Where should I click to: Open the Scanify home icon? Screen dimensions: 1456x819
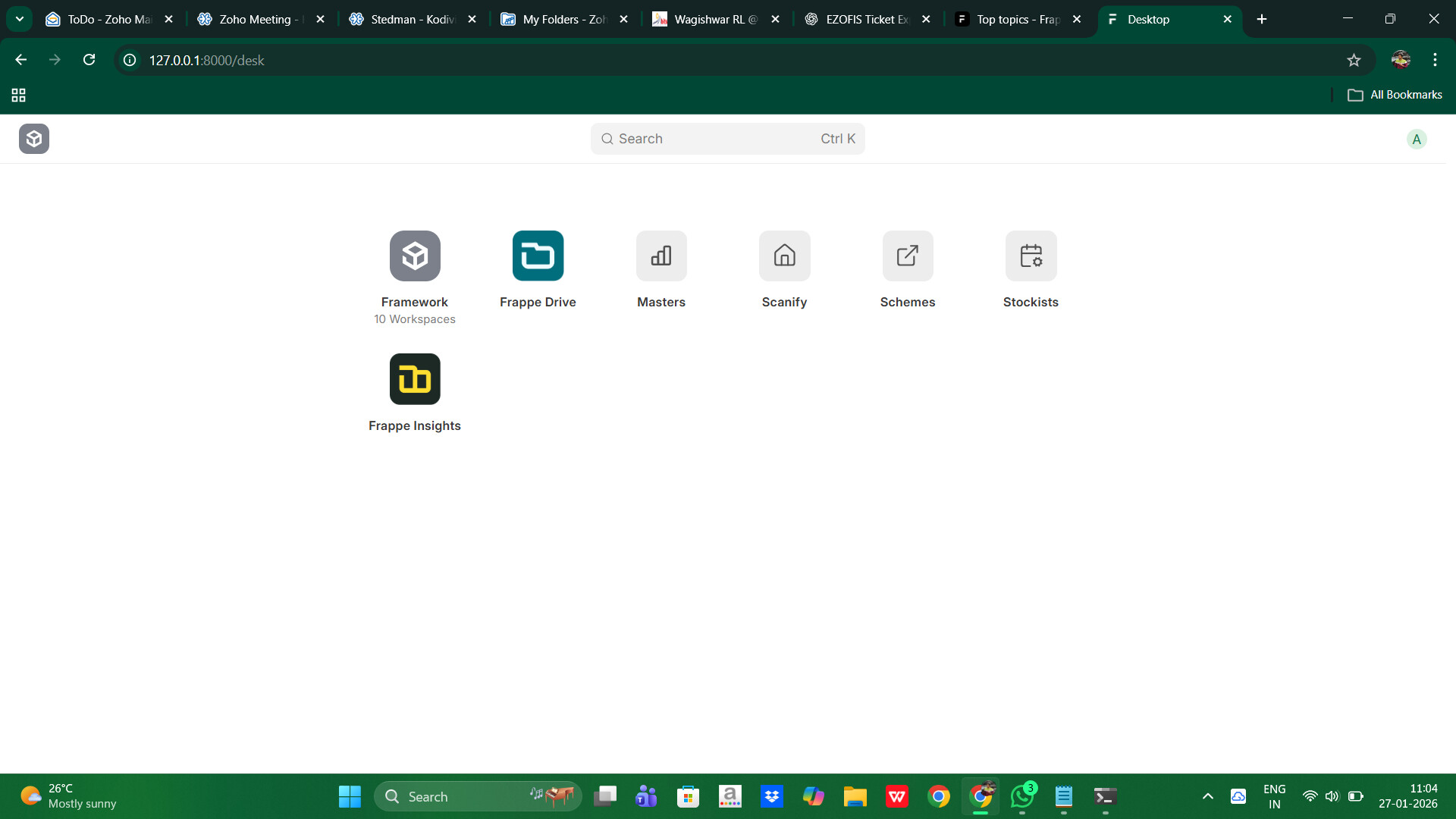click(784, 256)
